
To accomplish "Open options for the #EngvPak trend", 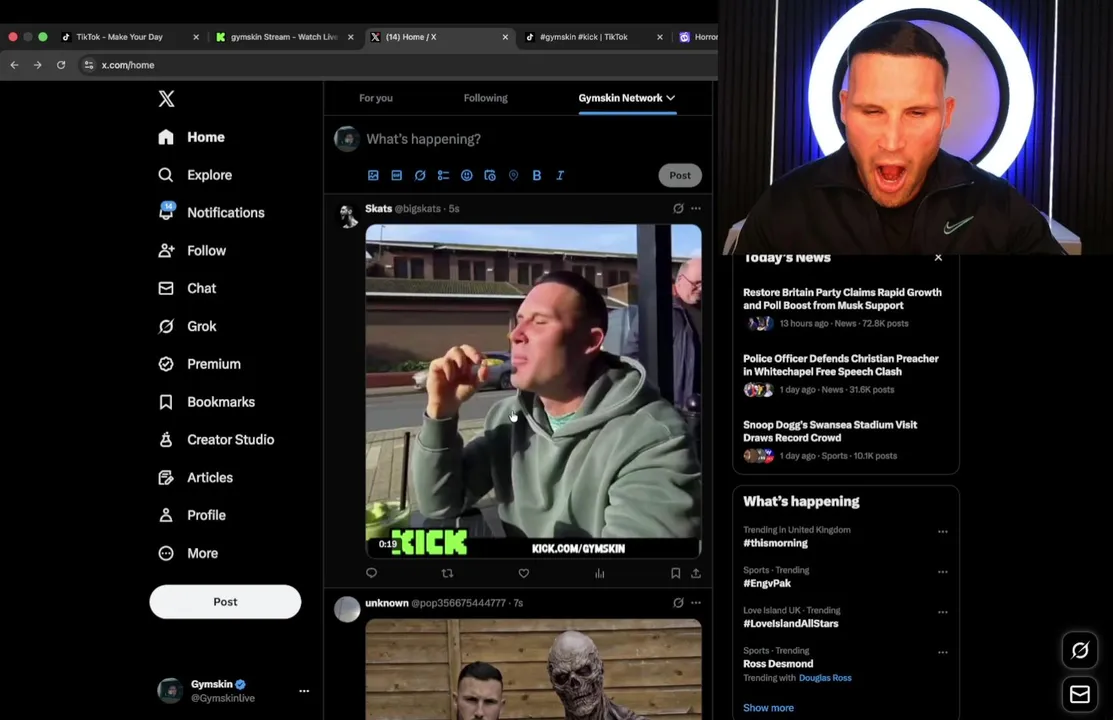I will 943,572.
